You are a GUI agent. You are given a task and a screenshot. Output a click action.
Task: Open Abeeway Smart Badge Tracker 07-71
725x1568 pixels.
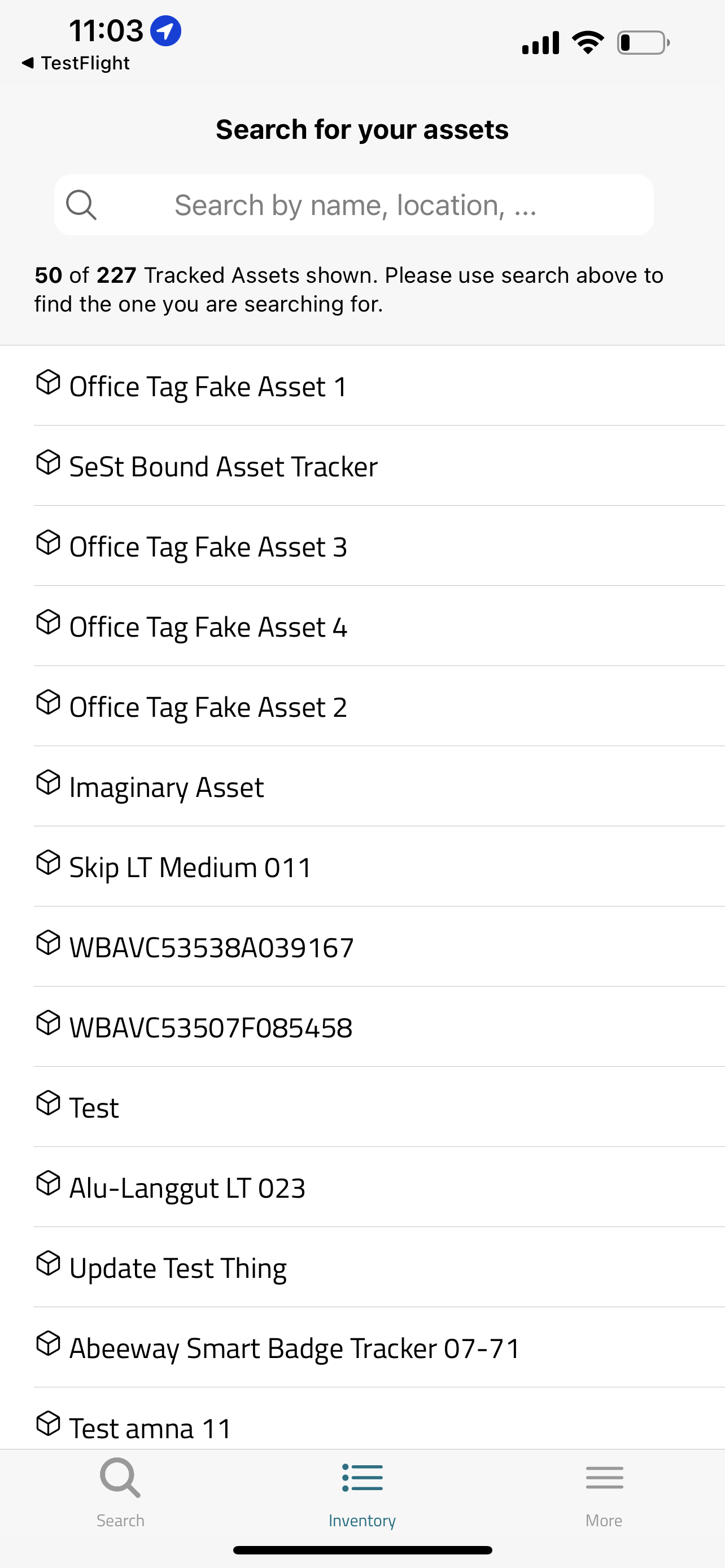(x=295, y=1348)
